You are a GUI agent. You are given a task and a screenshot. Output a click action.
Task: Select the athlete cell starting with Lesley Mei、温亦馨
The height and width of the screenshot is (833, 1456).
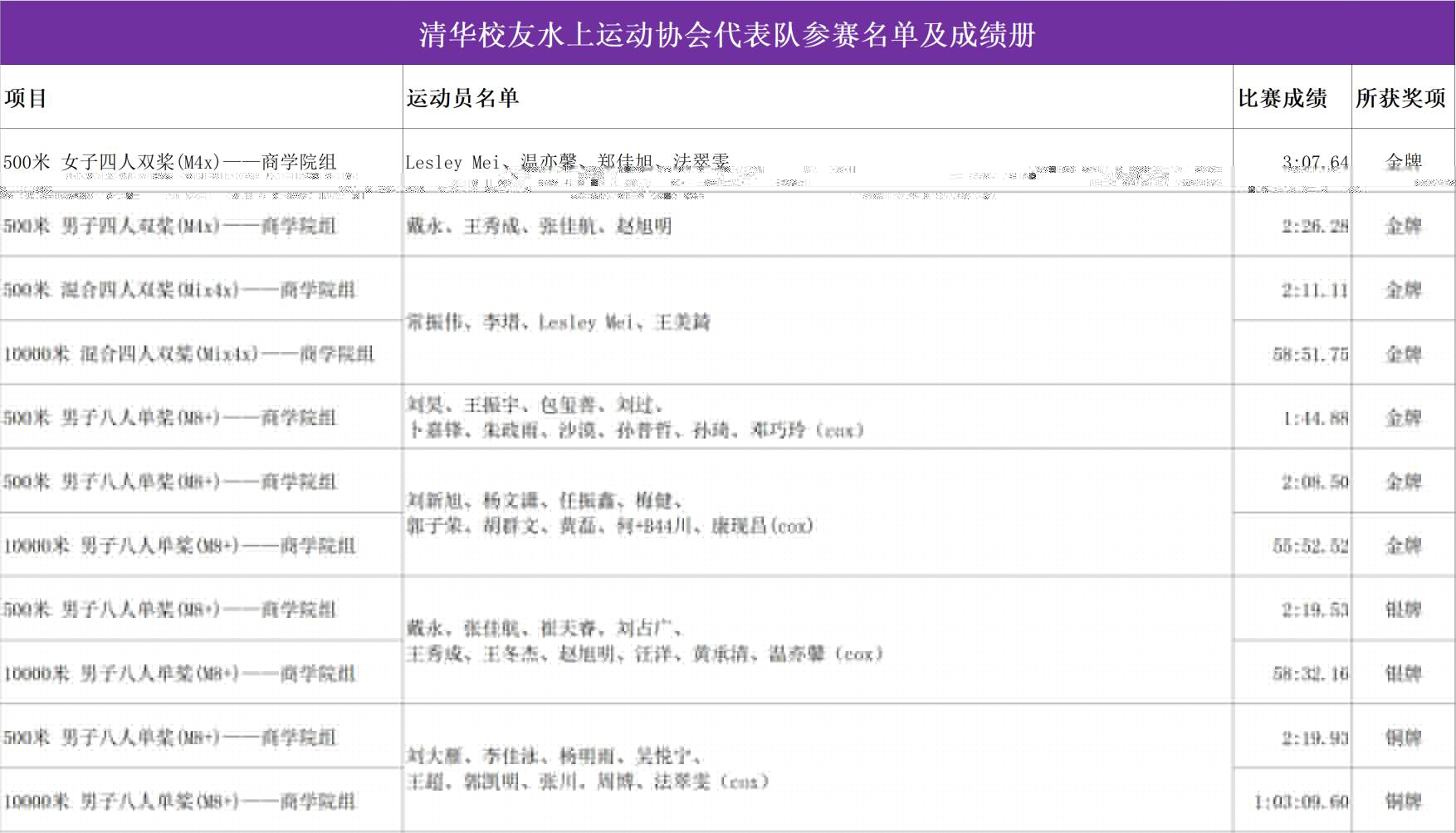pyautogui.click(x=818, y=161)
